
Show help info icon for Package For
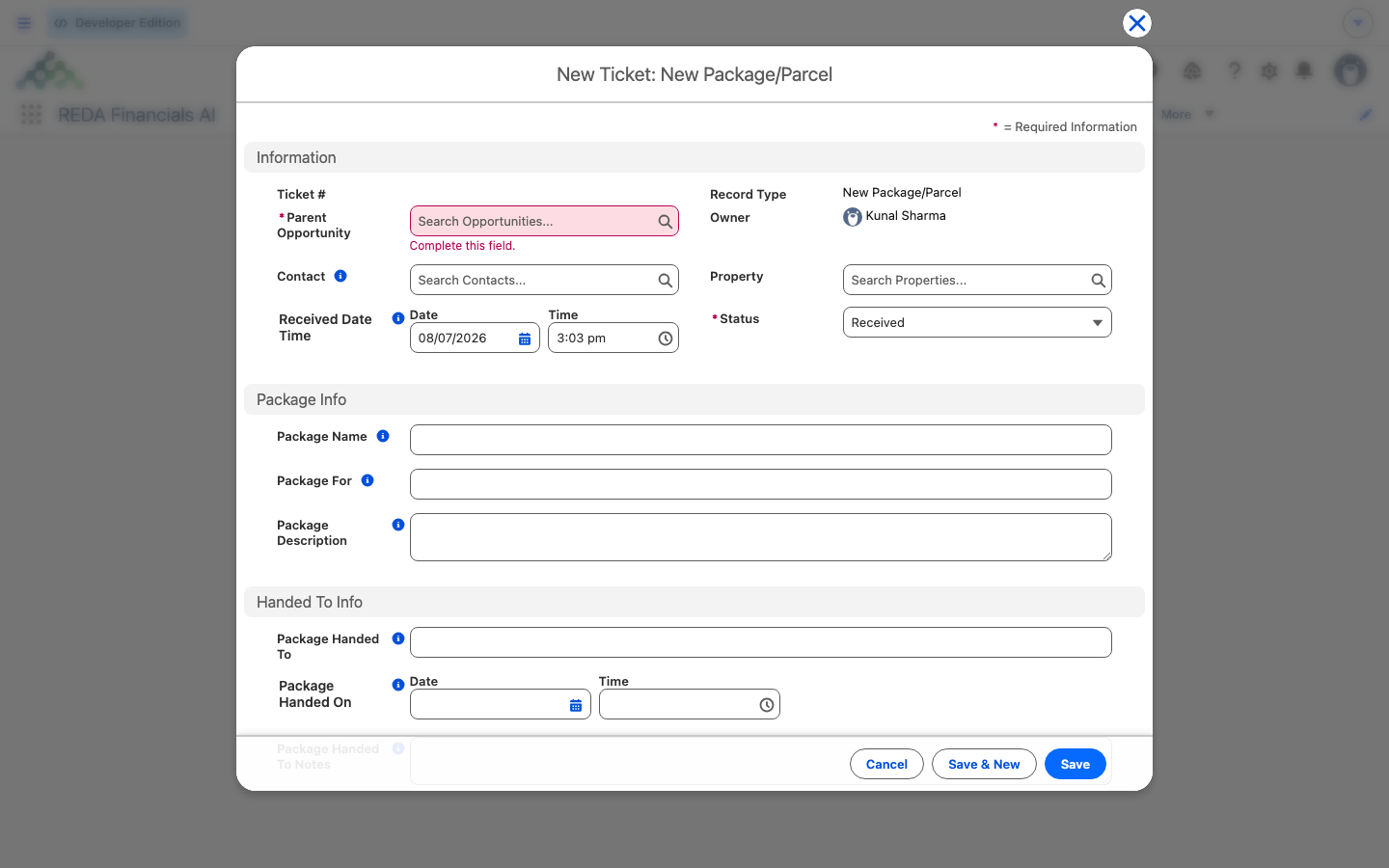coord(368,480)
